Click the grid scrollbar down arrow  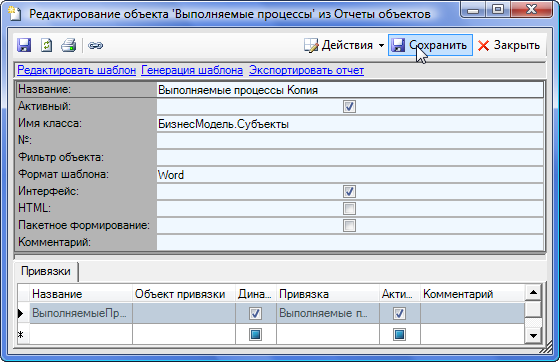(x=533, y=336)
